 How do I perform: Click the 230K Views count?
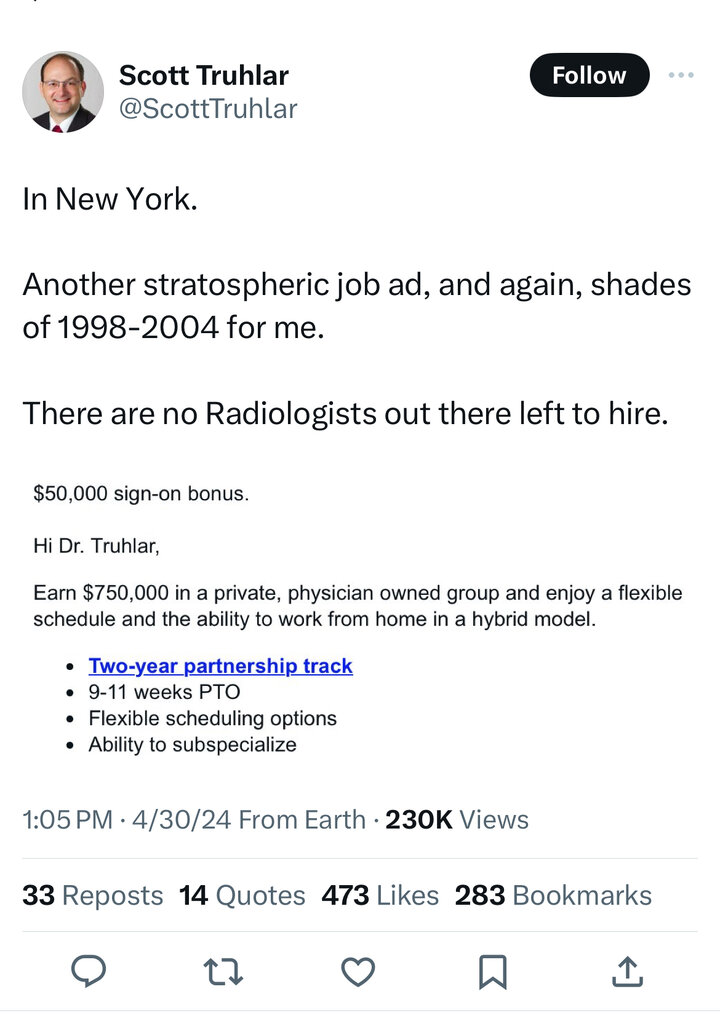pyautogui.click(x=457, y=820)
